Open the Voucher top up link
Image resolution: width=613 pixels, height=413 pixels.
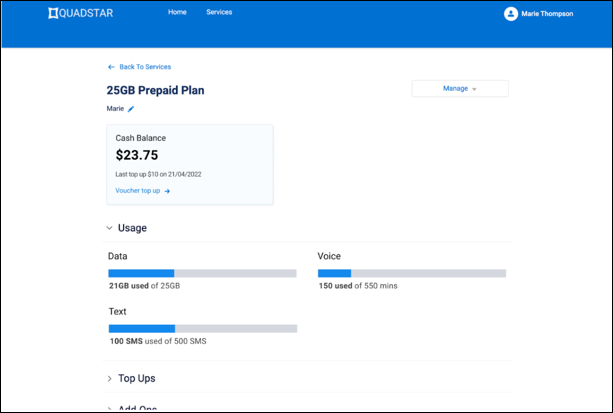pyautogui.click(x=138, y=191)
